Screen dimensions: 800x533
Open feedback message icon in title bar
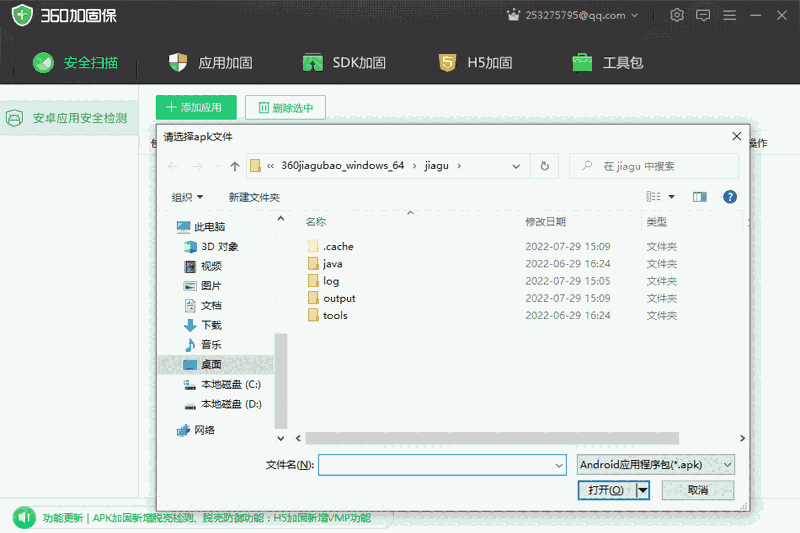pos(703,15)
